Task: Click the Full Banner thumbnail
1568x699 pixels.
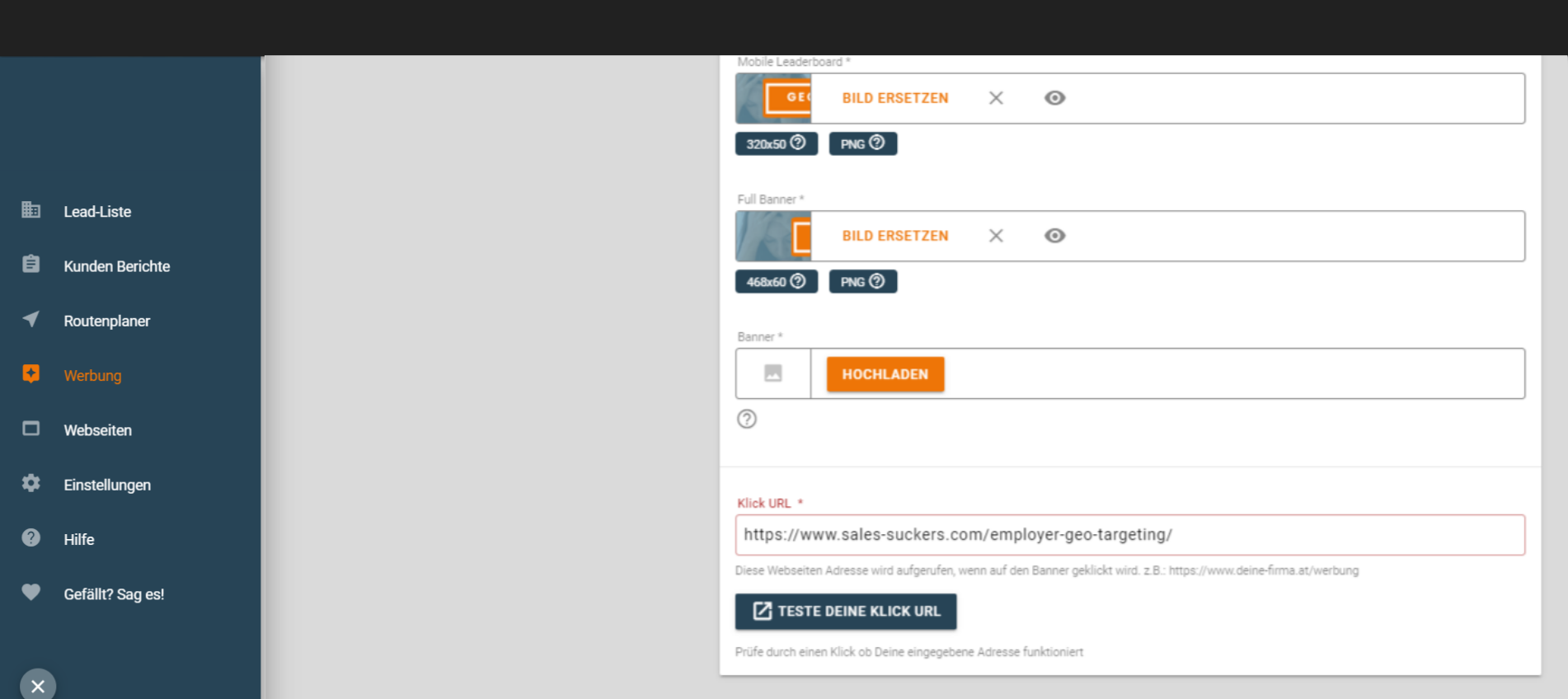Action: click(773, 236)
